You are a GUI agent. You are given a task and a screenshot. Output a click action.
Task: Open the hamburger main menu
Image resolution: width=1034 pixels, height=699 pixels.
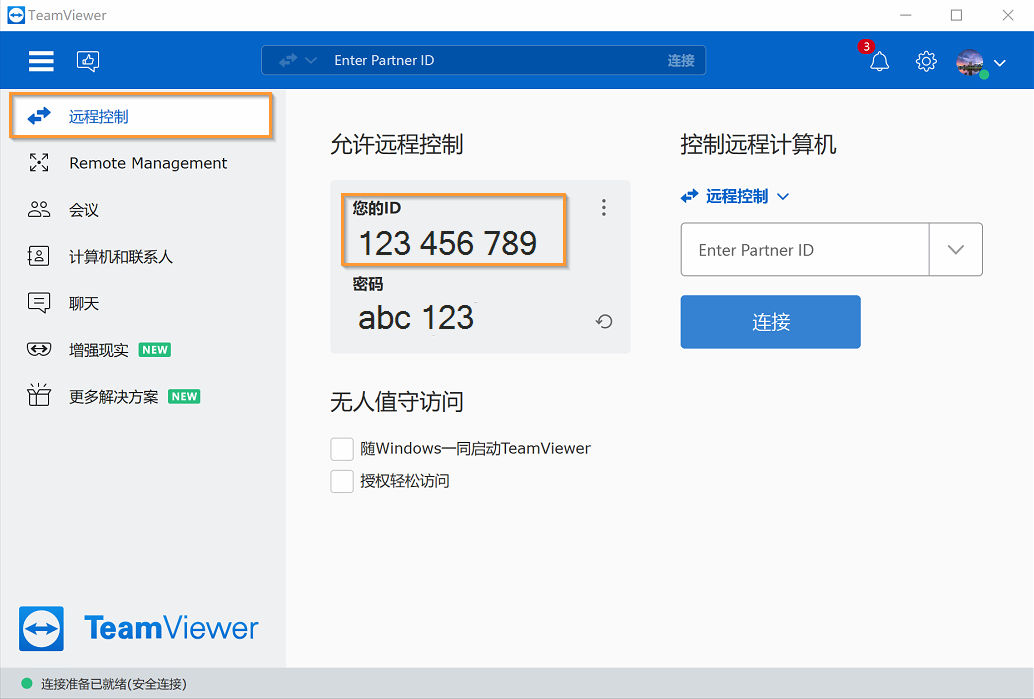41,61
